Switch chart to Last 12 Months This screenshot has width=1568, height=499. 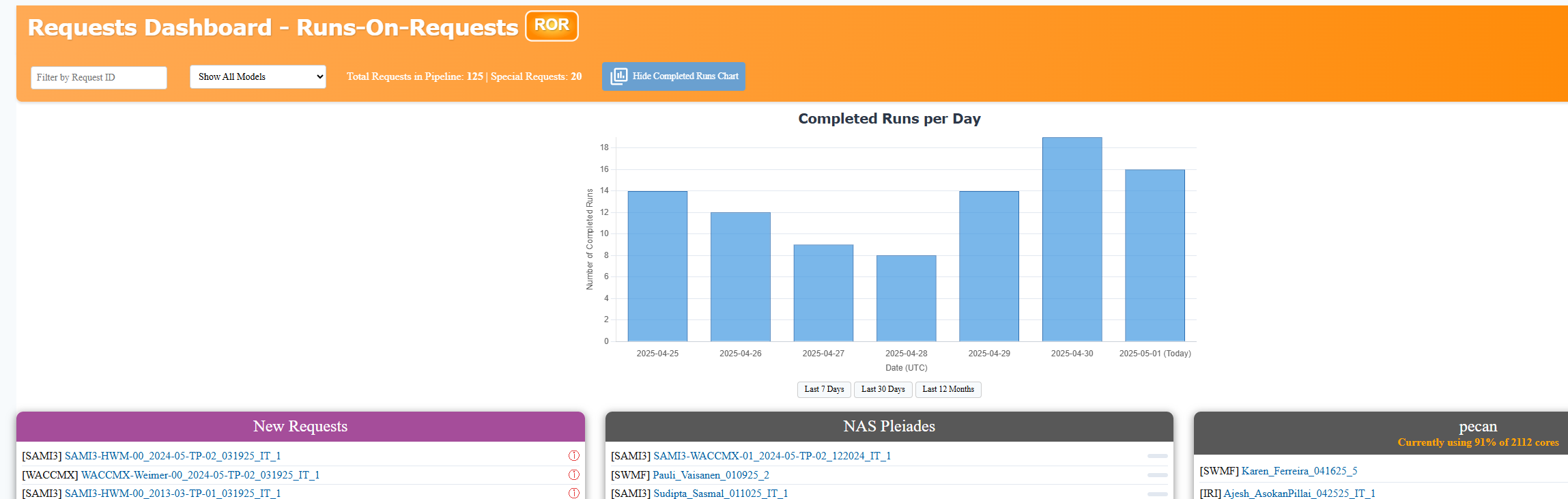[947, 390]
